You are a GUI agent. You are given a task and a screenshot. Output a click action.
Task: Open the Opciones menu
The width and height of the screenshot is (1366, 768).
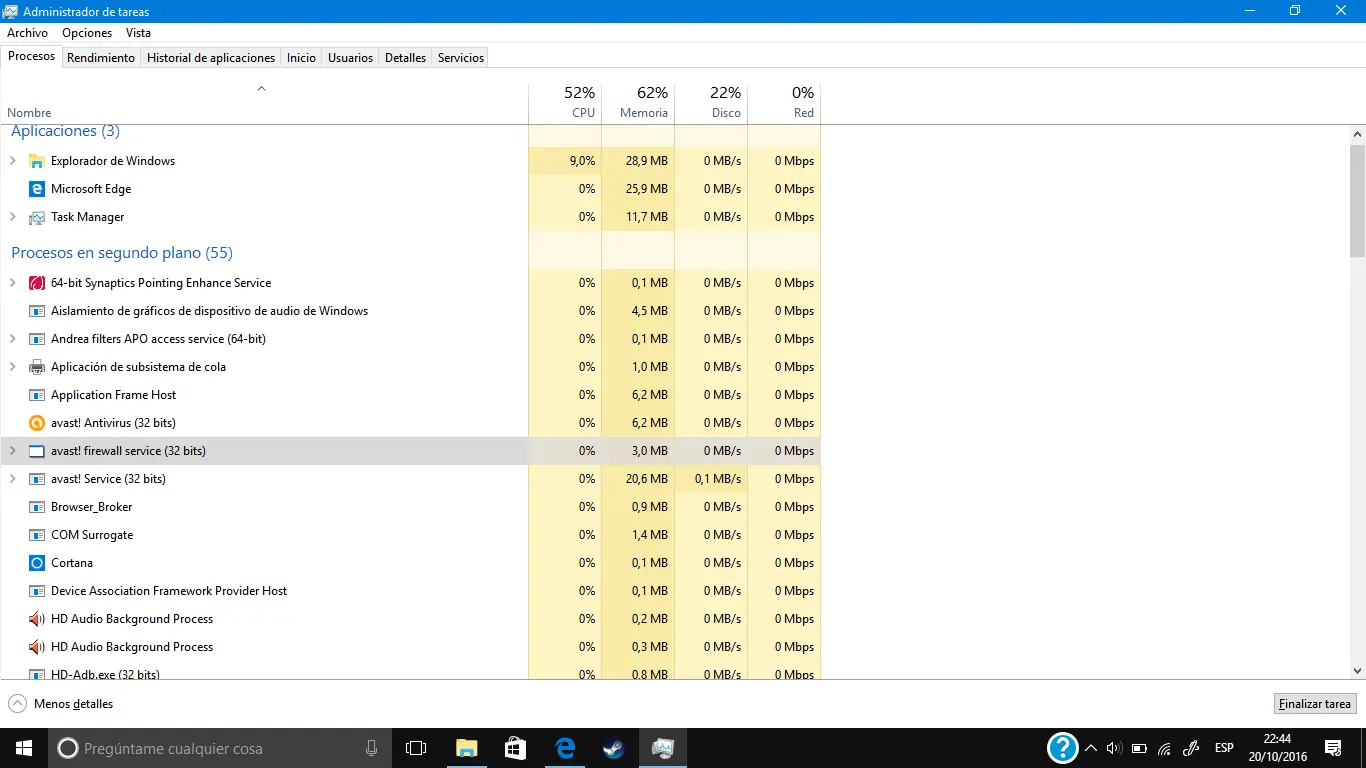pyautogui.click(x=87, y=33)
